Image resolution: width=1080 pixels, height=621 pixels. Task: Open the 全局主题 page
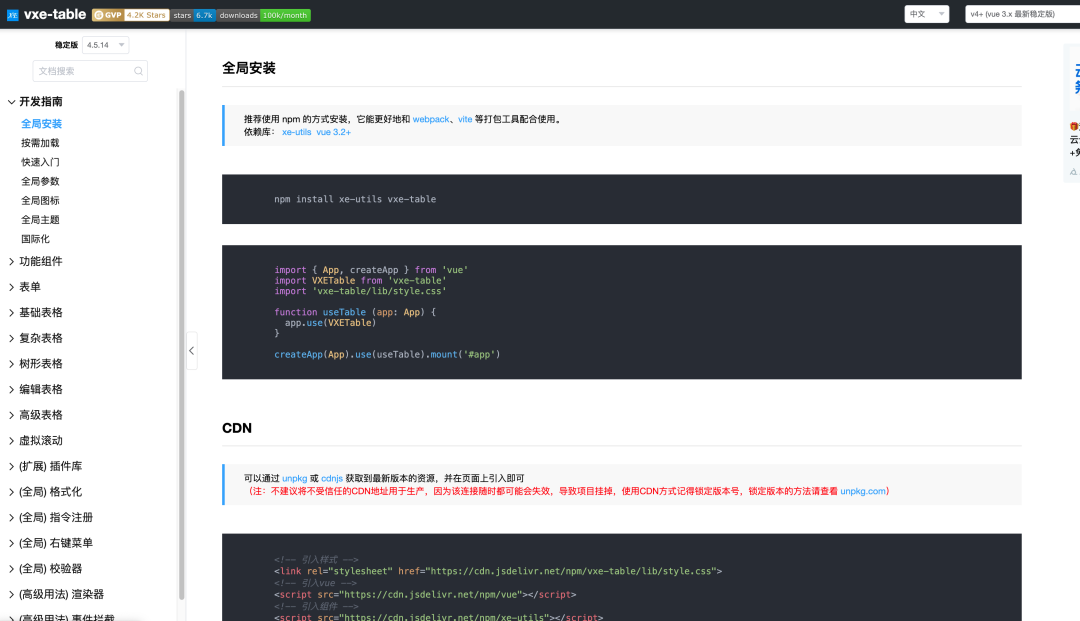[40, 220]
